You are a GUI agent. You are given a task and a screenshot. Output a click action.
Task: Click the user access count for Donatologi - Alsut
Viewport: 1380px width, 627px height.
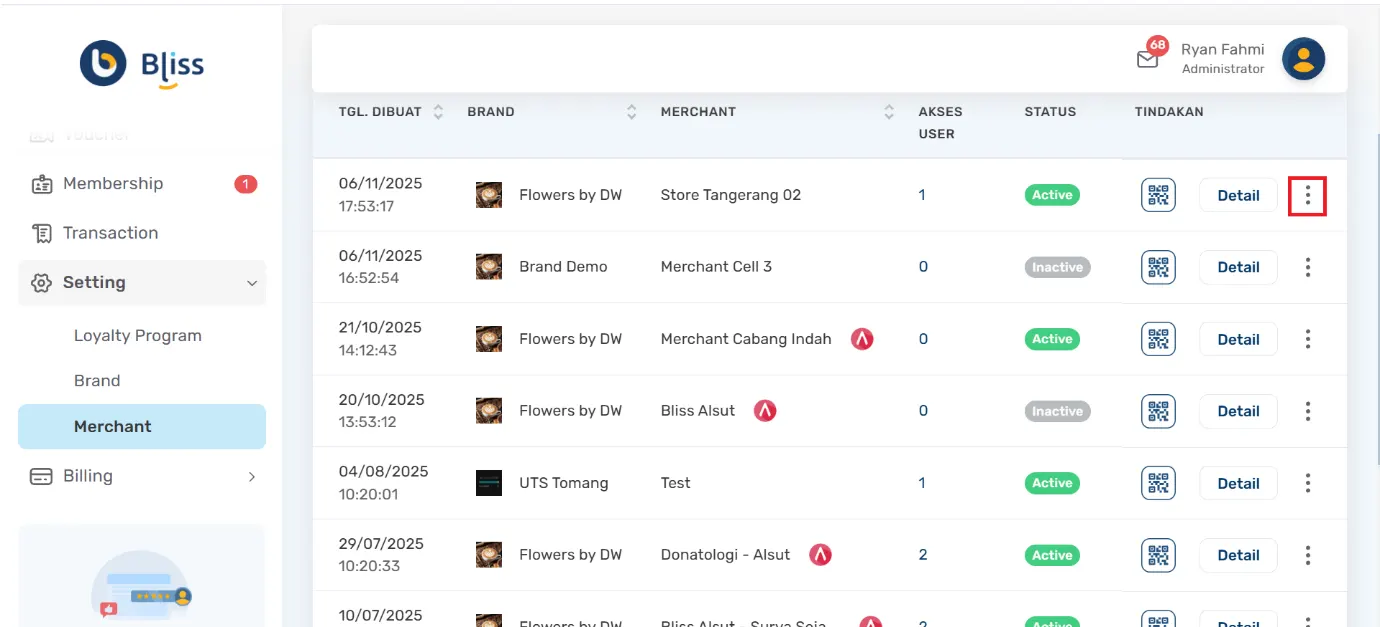(923, 555)
